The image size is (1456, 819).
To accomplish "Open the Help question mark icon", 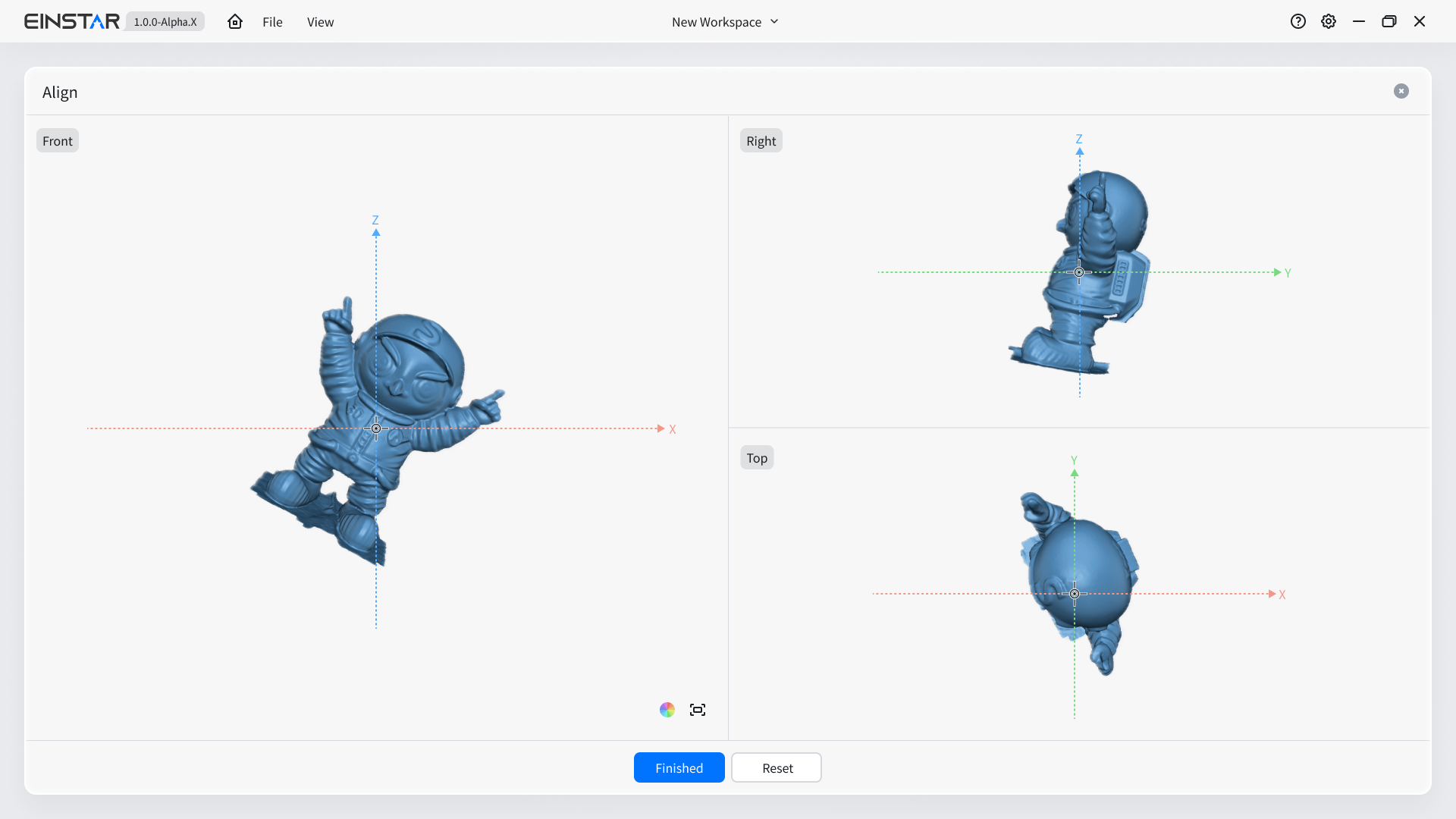I will pyautogui.click(x=1298, y=22).
